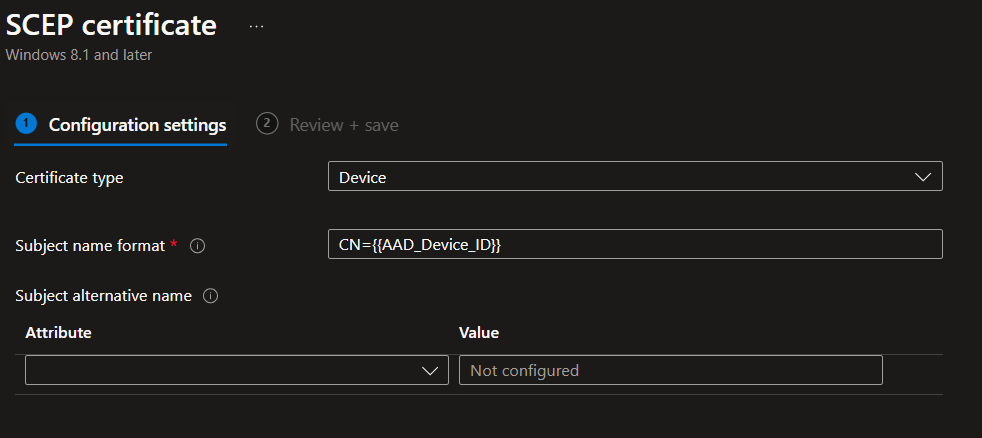Click the Not configured Value field
982x438 pixels.
[670, 370]
